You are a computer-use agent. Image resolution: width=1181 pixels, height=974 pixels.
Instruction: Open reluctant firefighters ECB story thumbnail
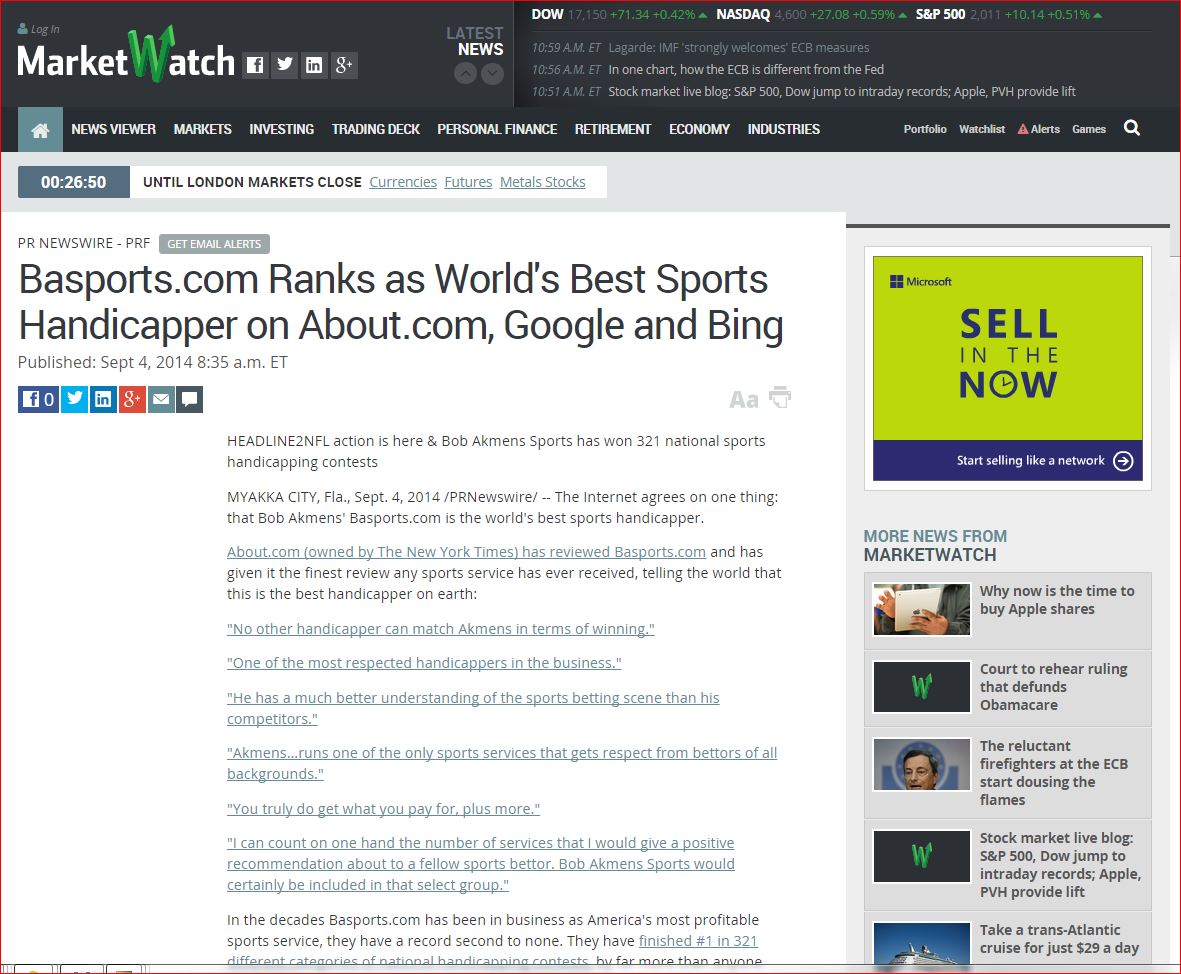[x=922, y=764]
